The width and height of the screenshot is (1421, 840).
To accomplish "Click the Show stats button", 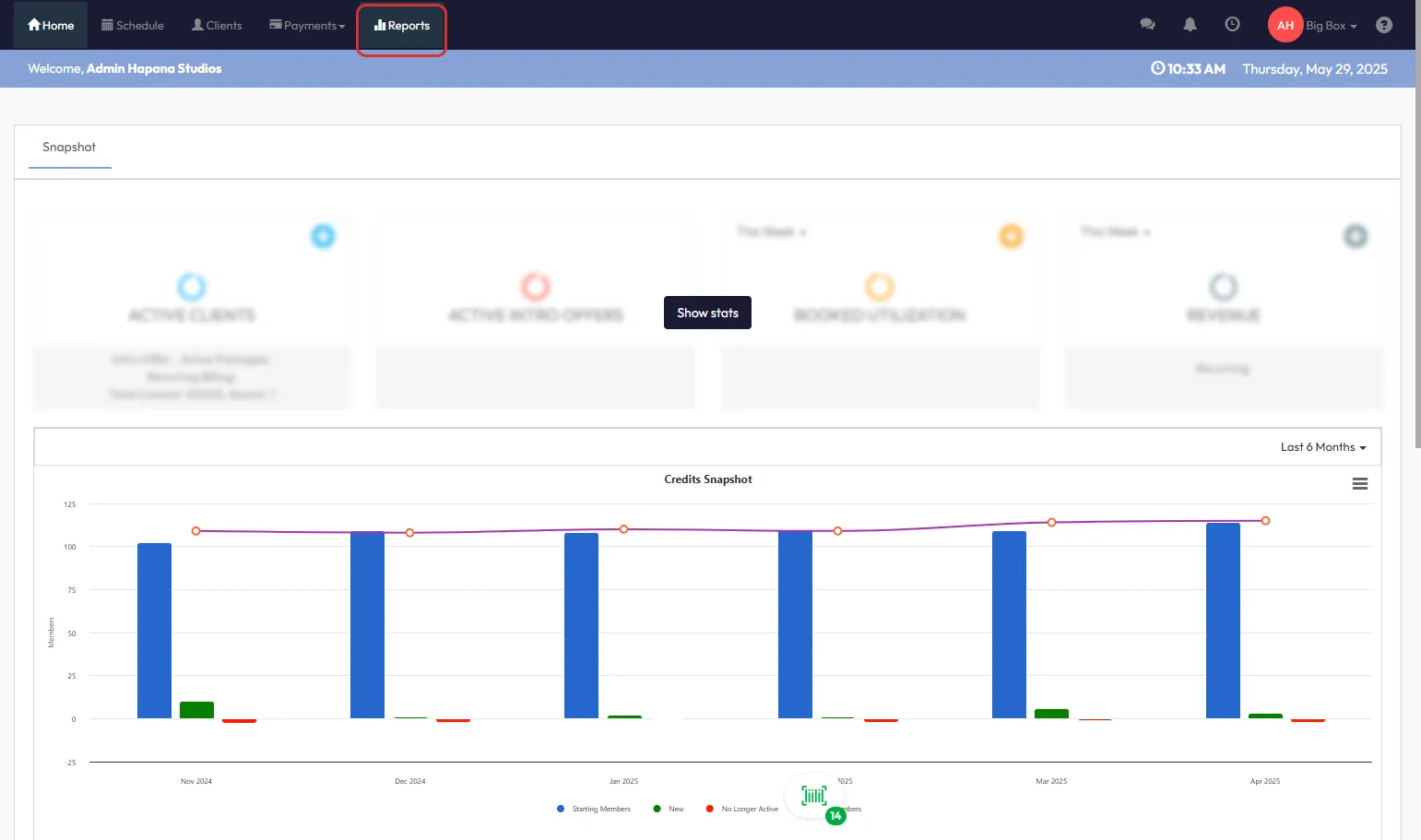I will pos(707,313).
